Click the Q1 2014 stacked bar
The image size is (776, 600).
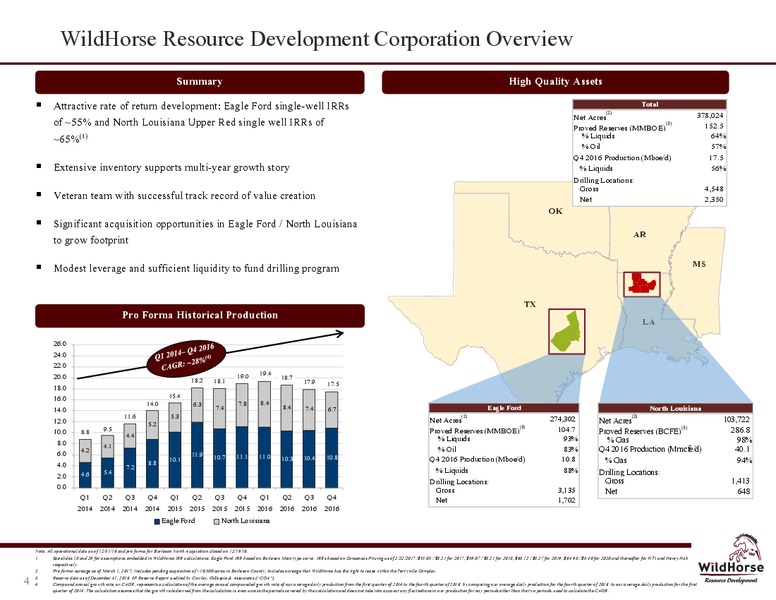(x=85, y=463)
